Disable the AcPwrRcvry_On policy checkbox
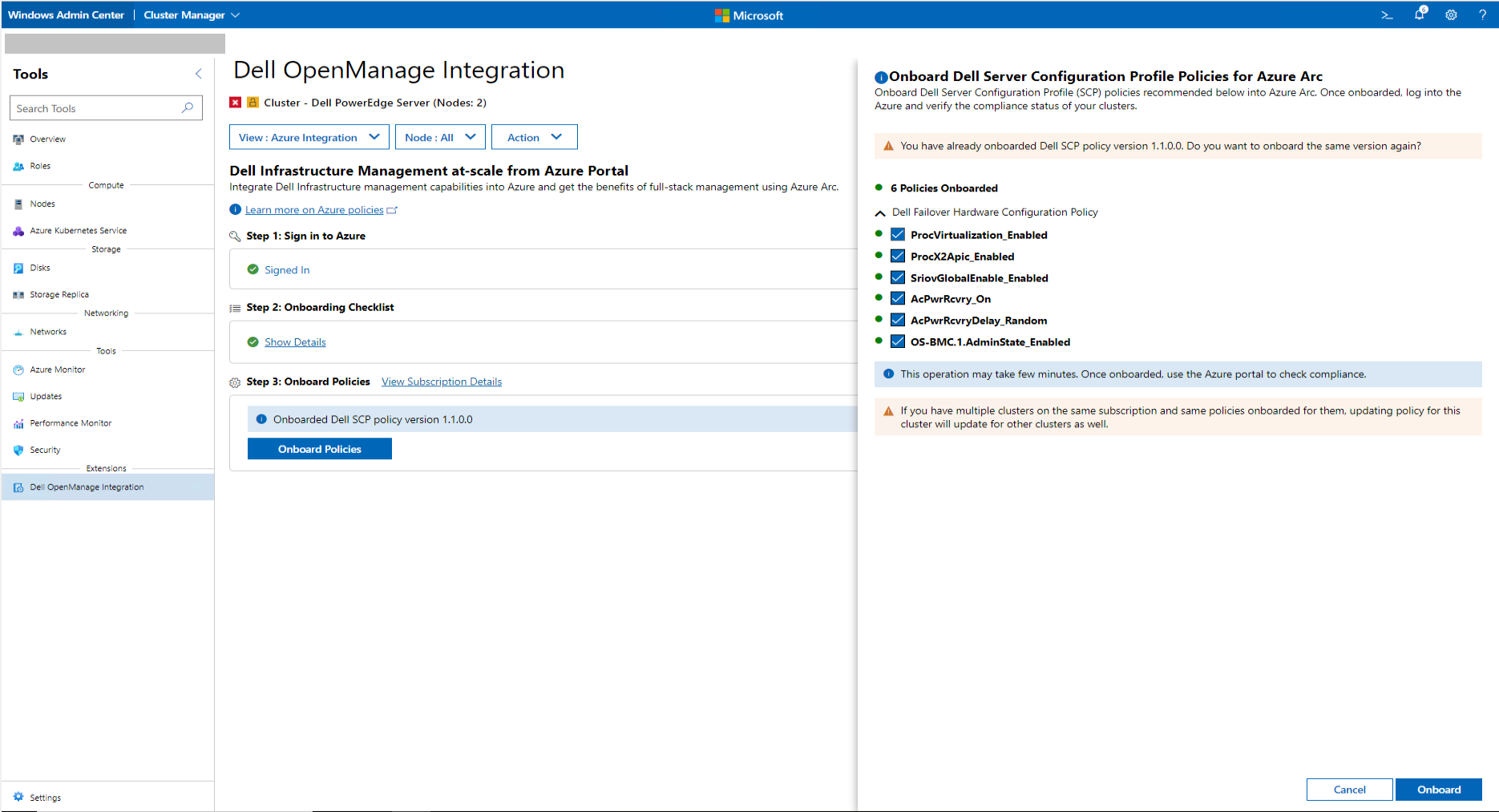This screenshot has height=812, width=1499. [x=897, y=297]
